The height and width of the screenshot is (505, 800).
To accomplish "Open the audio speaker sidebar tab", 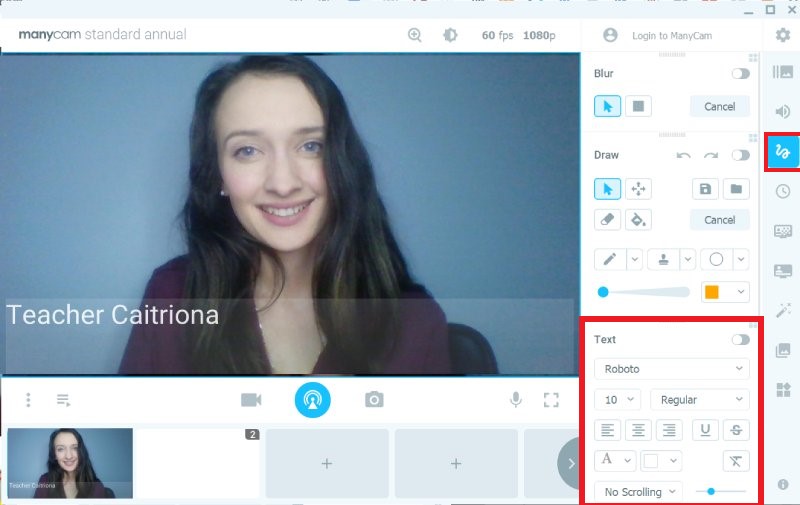I will tap(783, 111).
